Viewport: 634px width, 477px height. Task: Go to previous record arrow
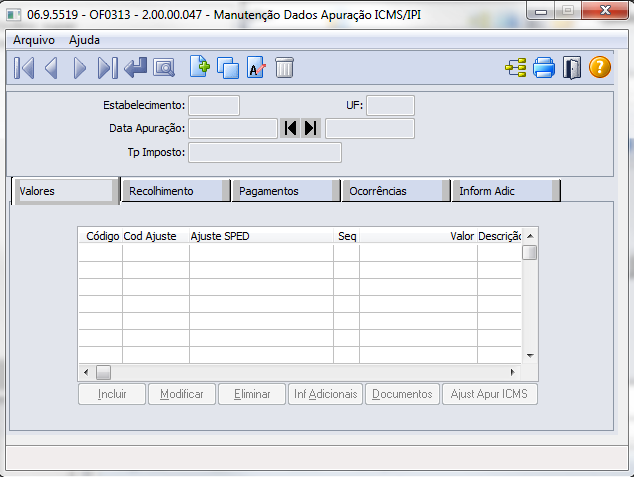(x=51, y=68)
